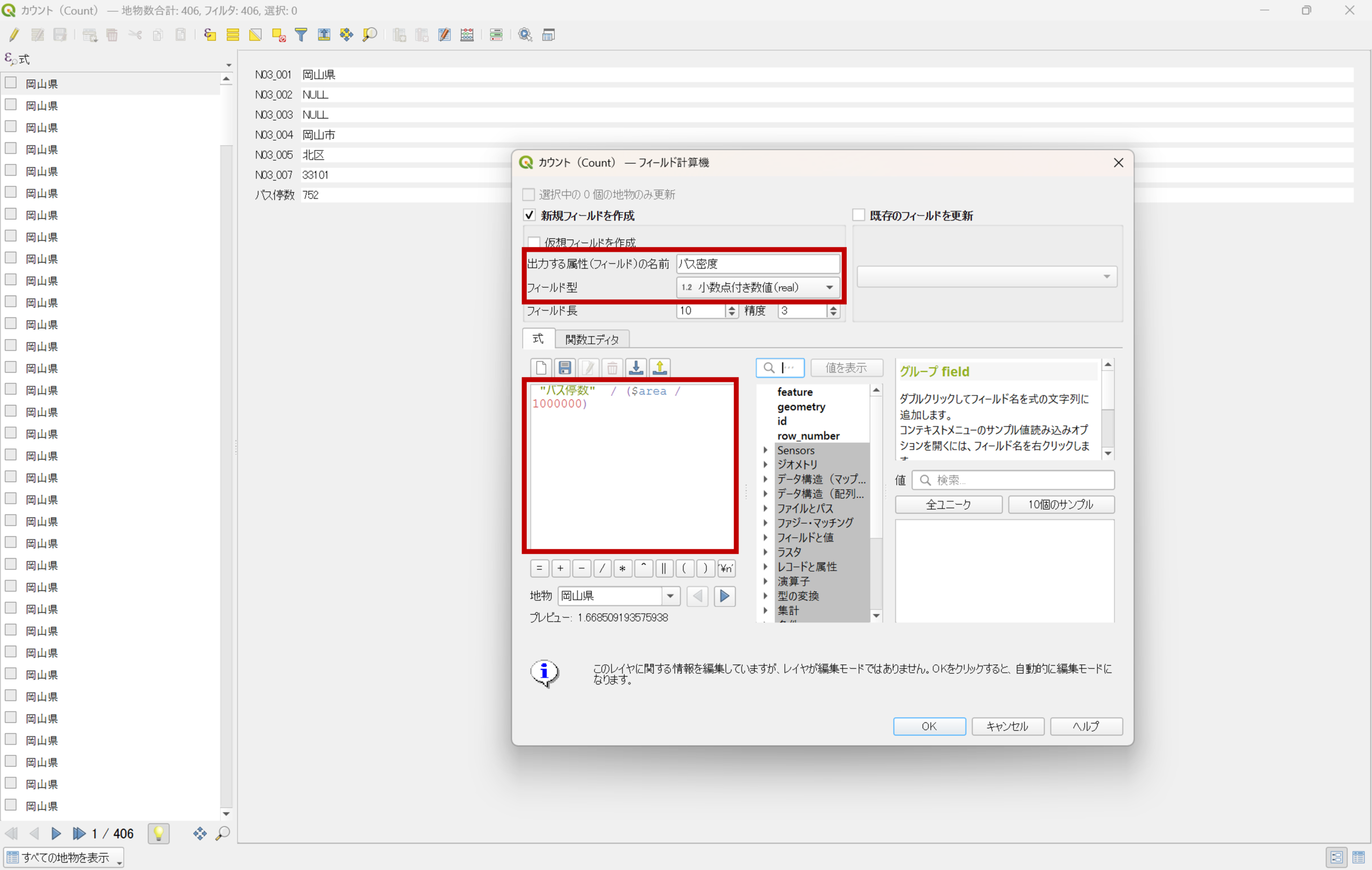Open 地物 feature combo box
1372x870 pixels.
click(x=619, y=596)
